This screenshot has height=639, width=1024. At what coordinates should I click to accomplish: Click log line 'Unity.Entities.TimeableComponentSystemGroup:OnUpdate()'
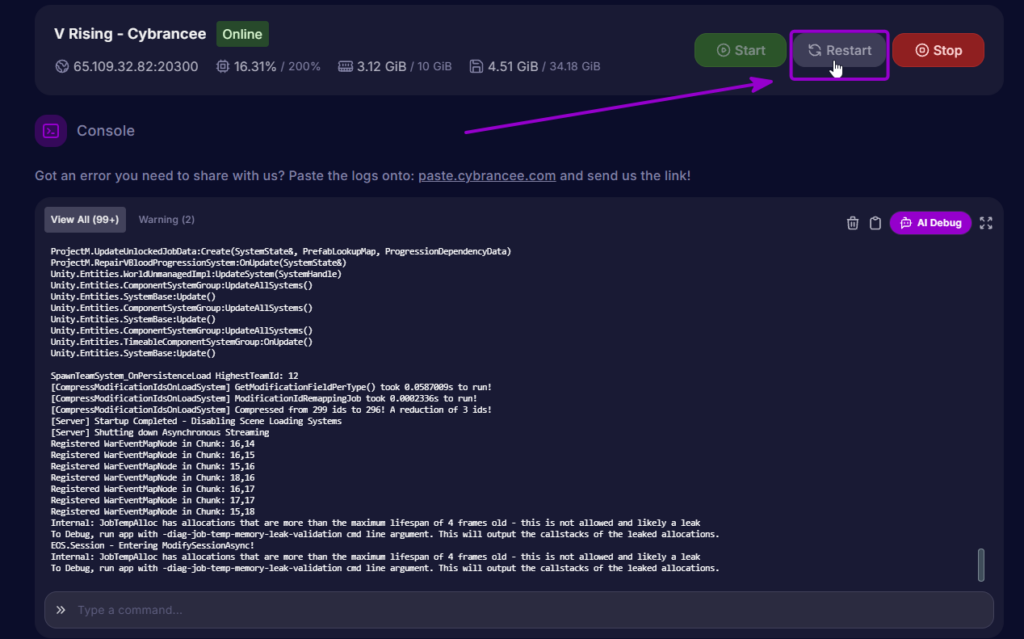pos(182,342)
